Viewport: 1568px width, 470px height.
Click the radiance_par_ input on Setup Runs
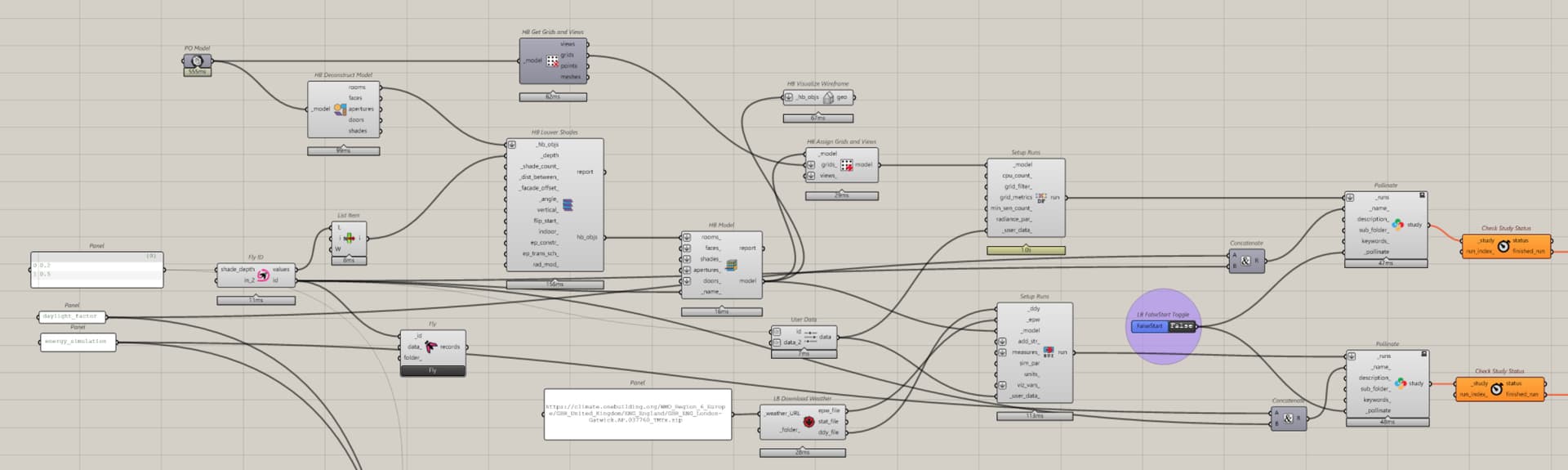(x=1013, y=219)
